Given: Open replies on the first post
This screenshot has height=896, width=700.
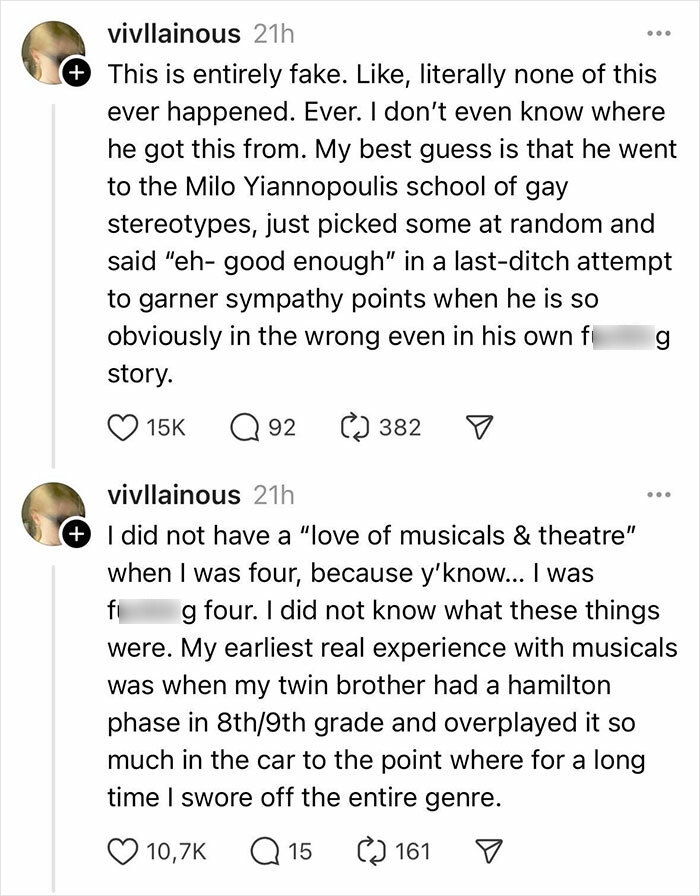Looking at the screenshot, I should [x=246, y=427].
